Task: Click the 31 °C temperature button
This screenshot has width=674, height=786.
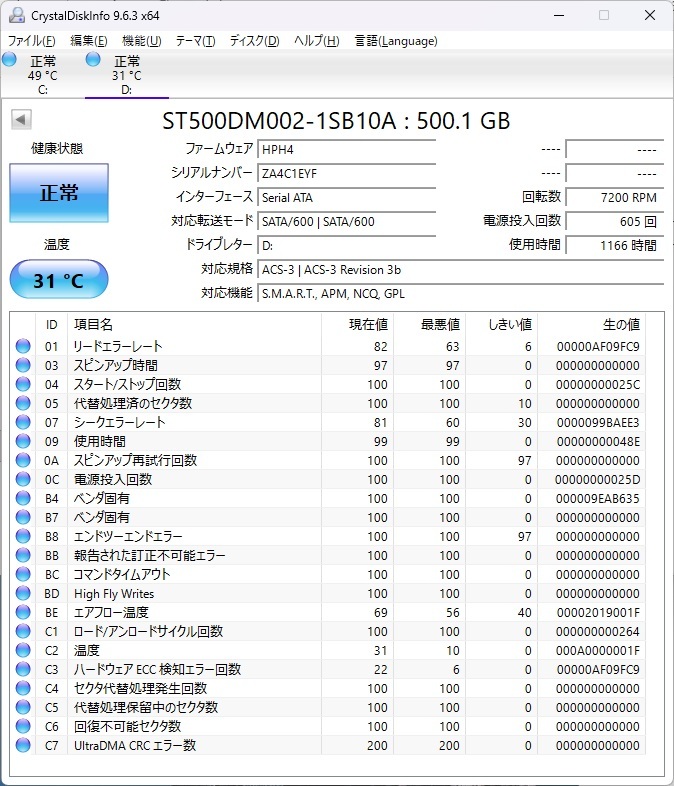Action: pyautogui.click(x=59, y=280)
